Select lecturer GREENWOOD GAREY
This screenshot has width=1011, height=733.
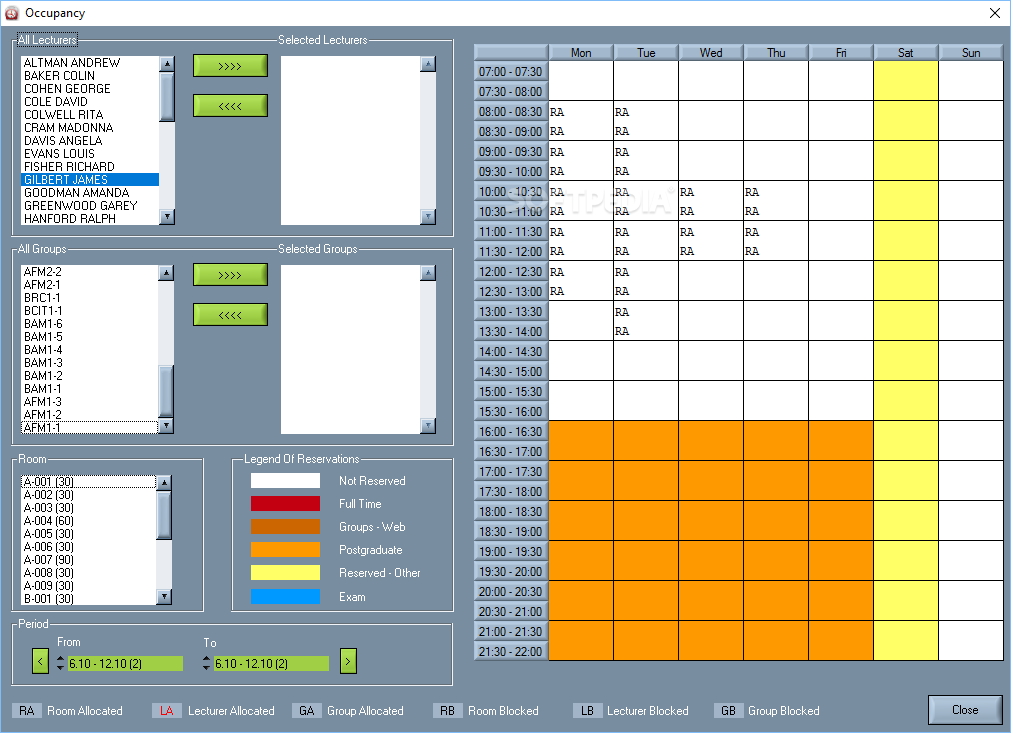[90, 206]
